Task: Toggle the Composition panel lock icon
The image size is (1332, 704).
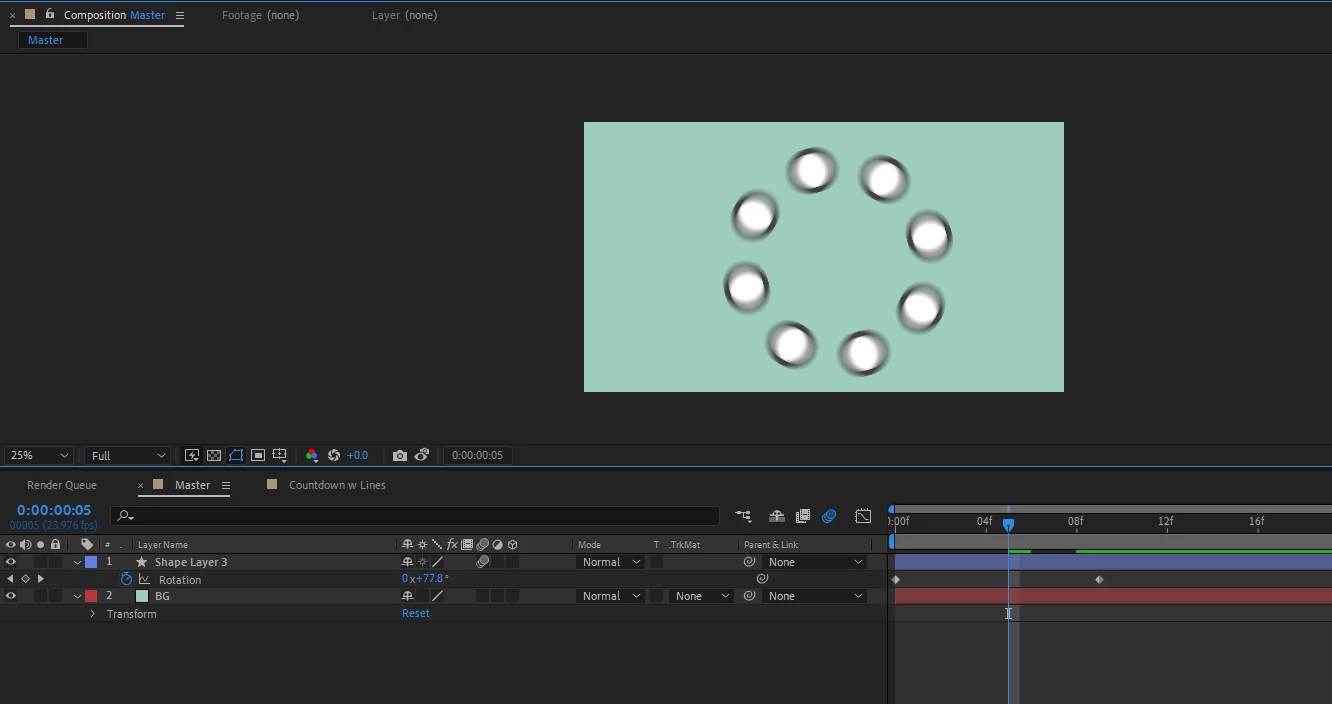Action: [50, 14]
